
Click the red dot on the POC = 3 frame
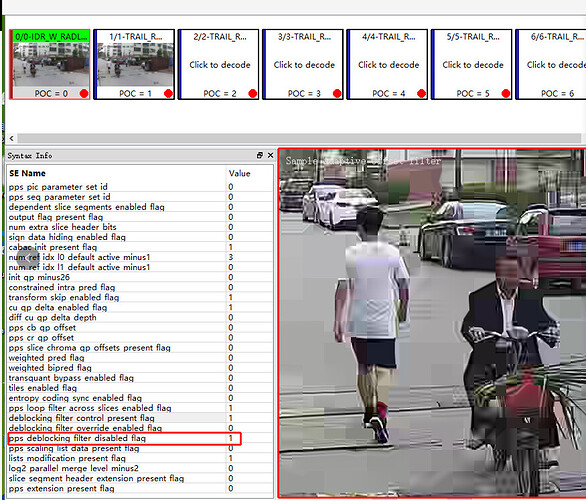pyautogui.click(x=337, y=93)
